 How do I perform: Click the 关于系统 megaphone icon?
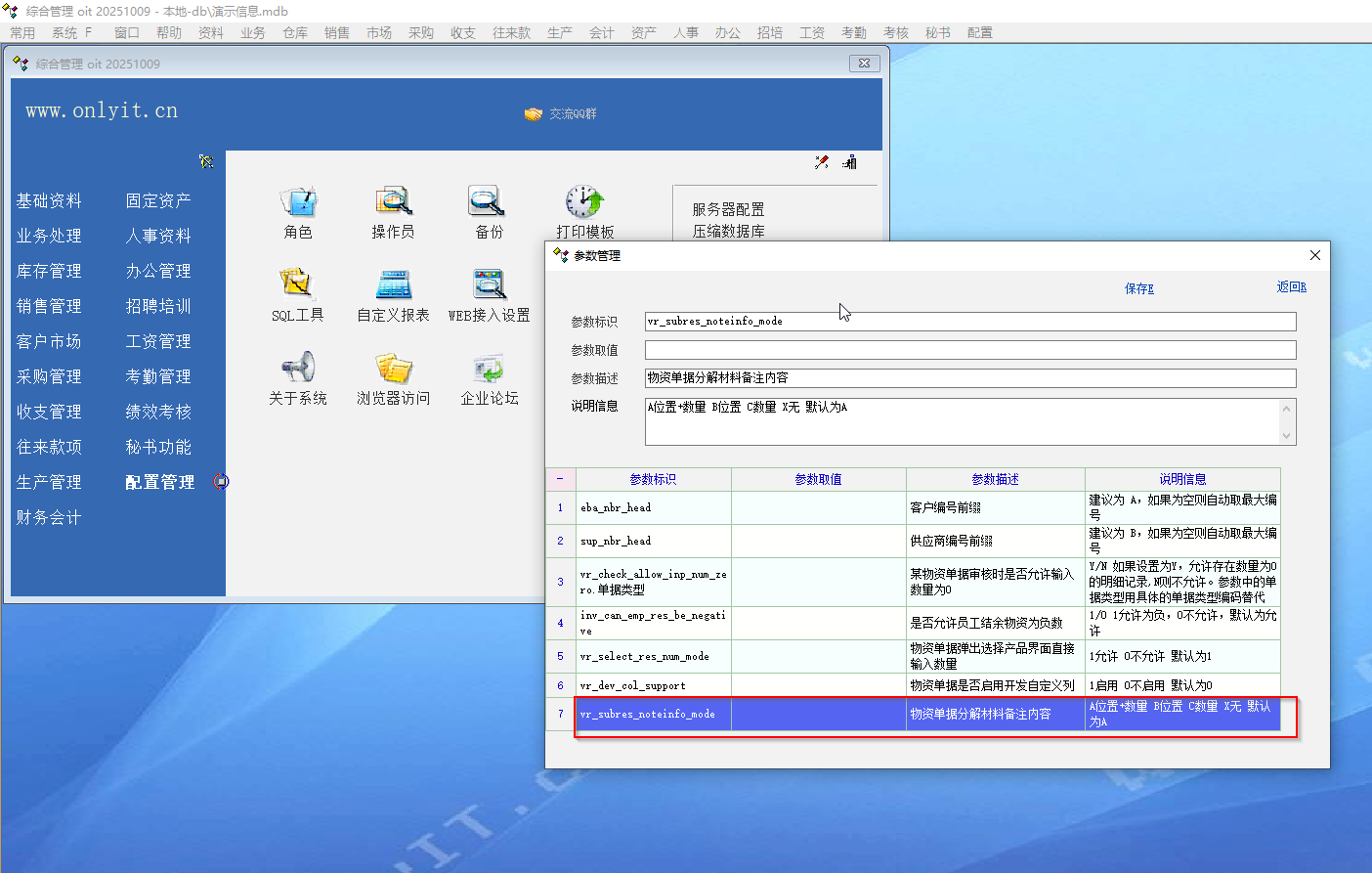(x=298, y=369)
